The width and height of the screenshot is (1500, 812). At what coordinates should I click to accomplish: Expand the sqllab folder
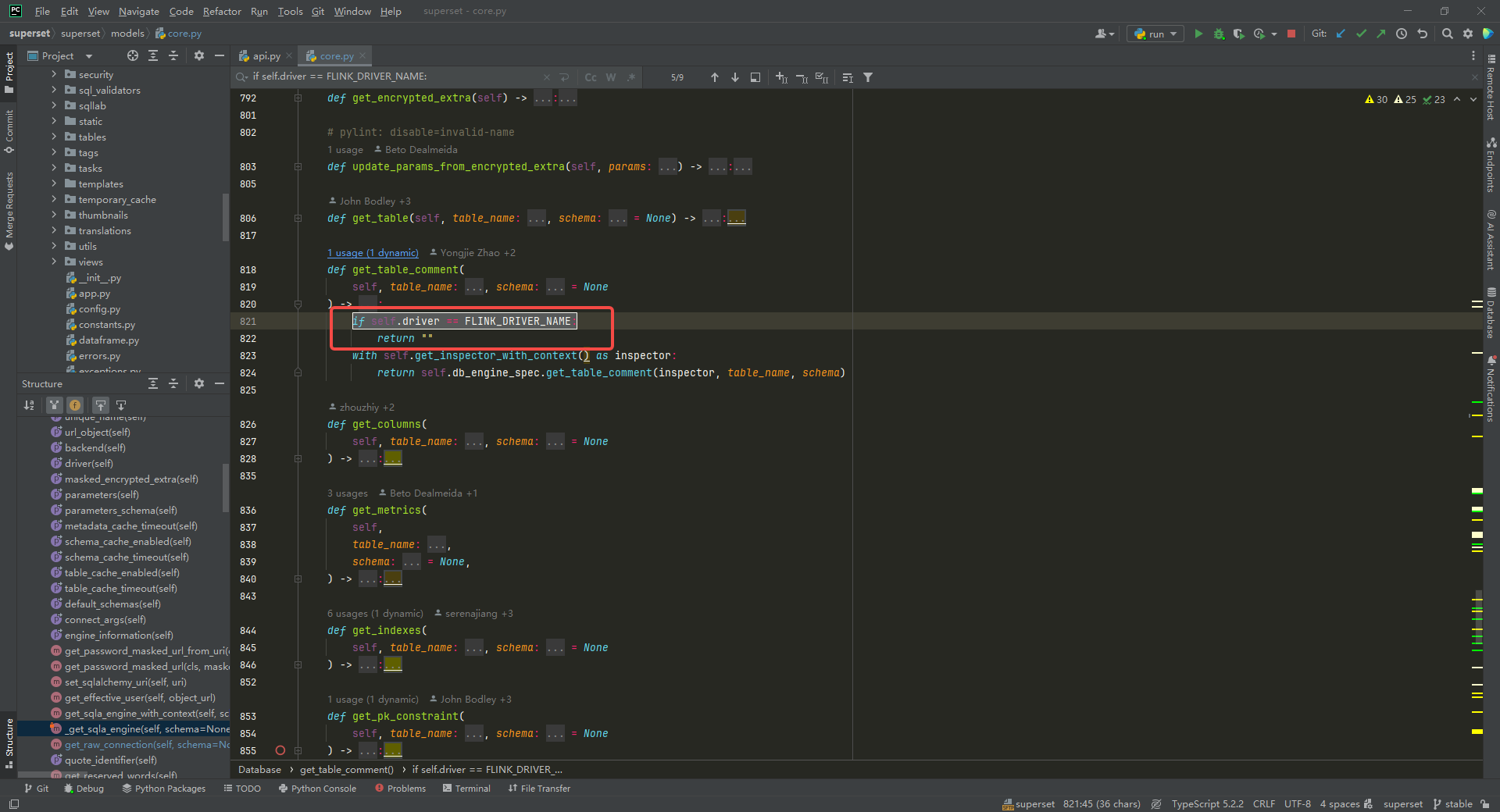[x=54, y=105]
